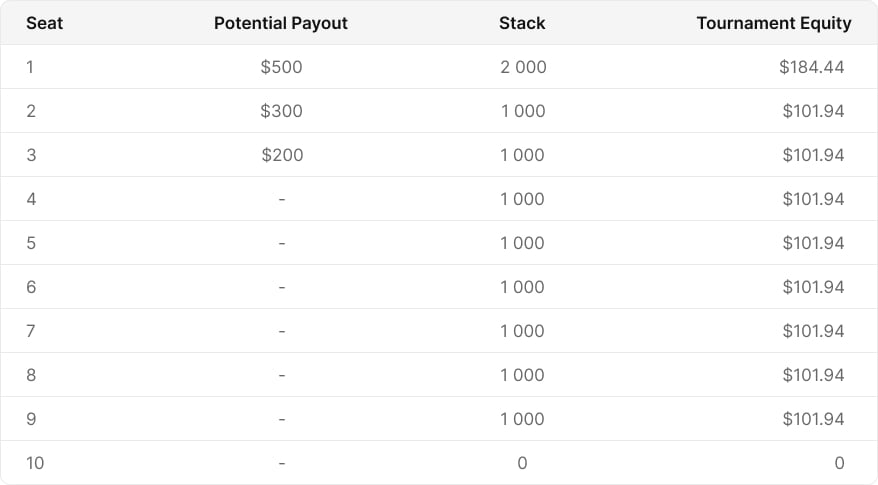
Task: Click the dash payout for seat 4
Action: [282, 199]
